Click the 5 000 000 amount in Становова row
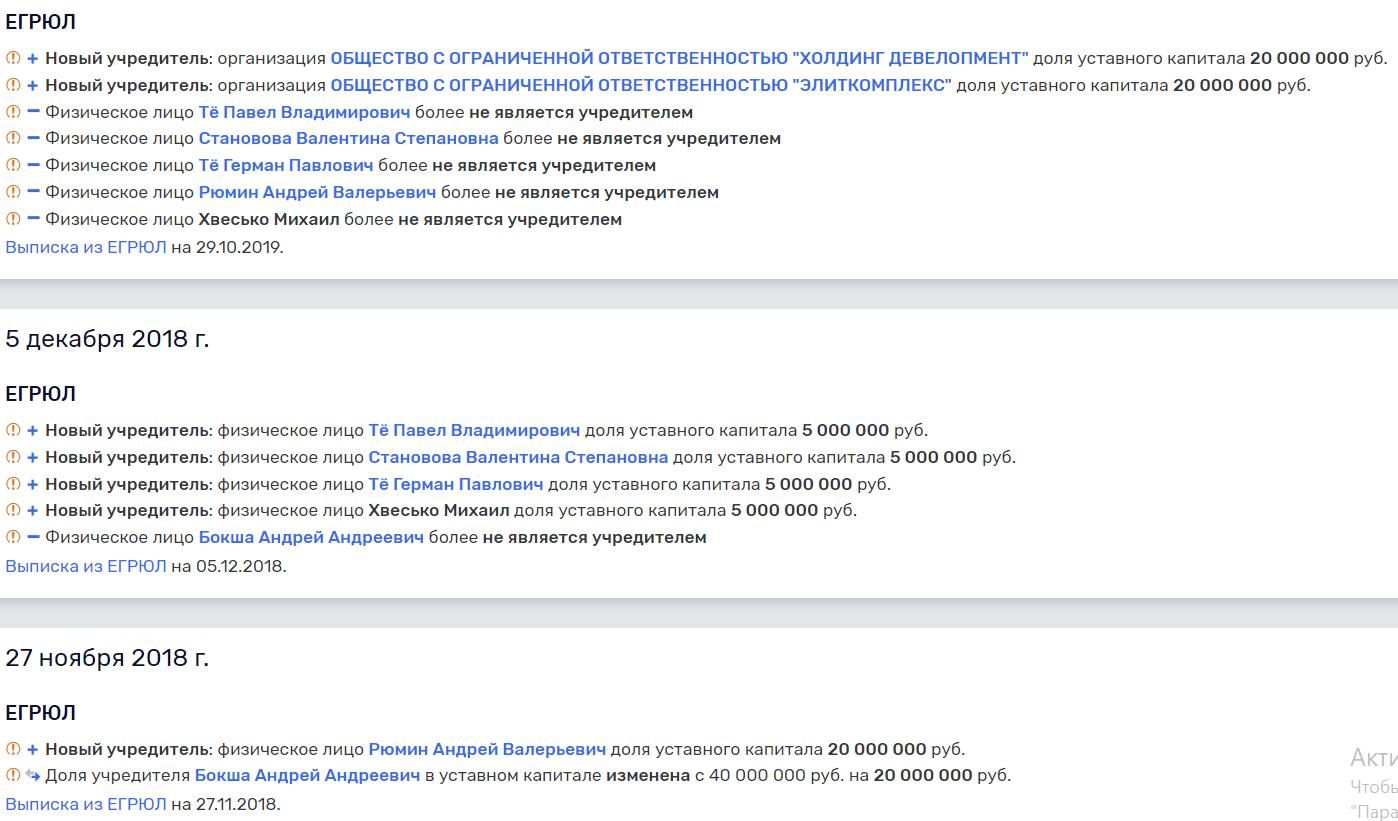Screen dimensions: 1398x821 933,457
